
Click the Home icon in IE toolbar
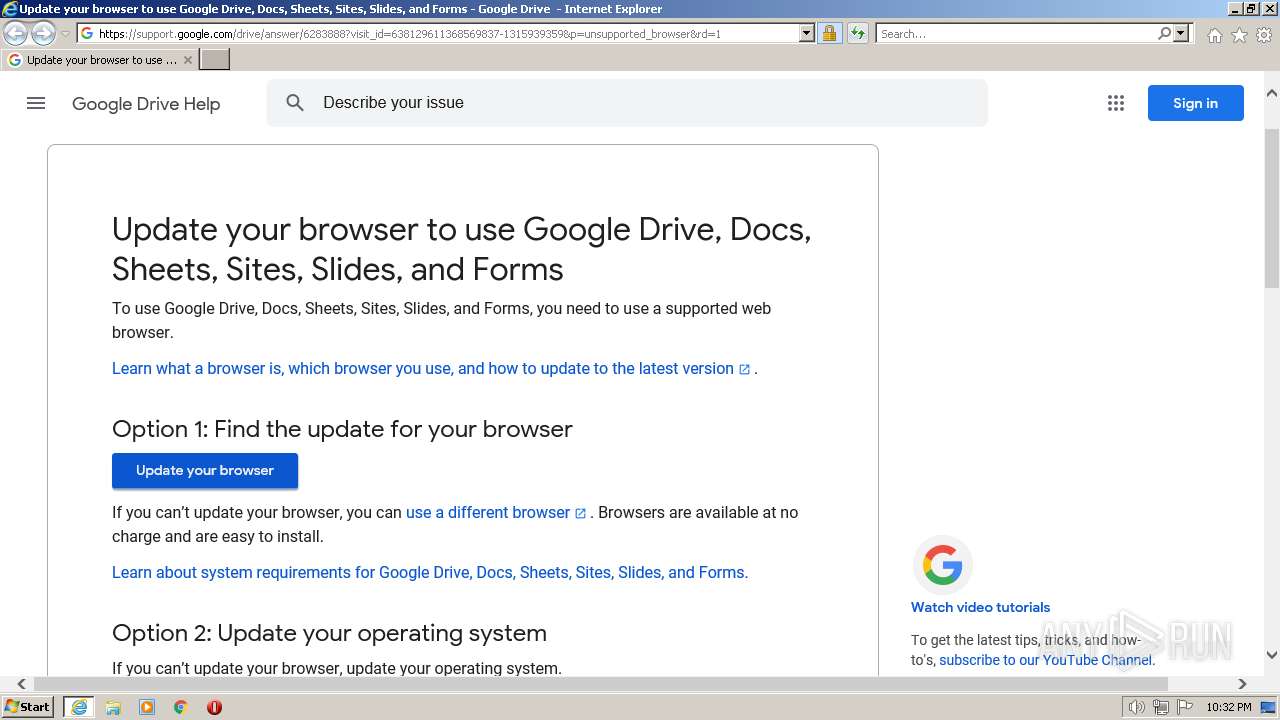coord(1214,35)
